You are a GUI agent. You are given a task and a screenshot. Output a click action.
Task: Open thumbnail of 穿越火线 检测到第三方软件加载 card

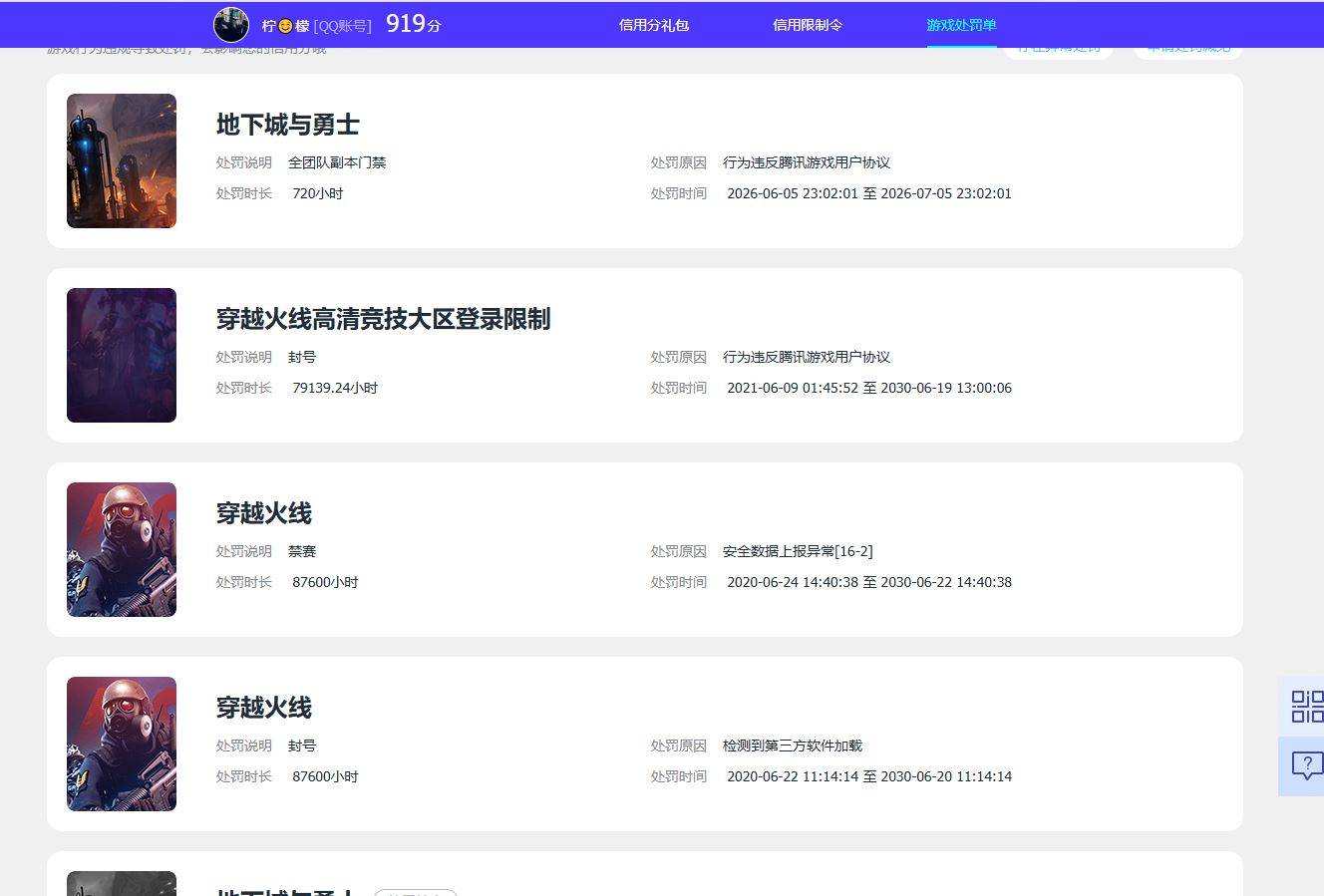122,744
